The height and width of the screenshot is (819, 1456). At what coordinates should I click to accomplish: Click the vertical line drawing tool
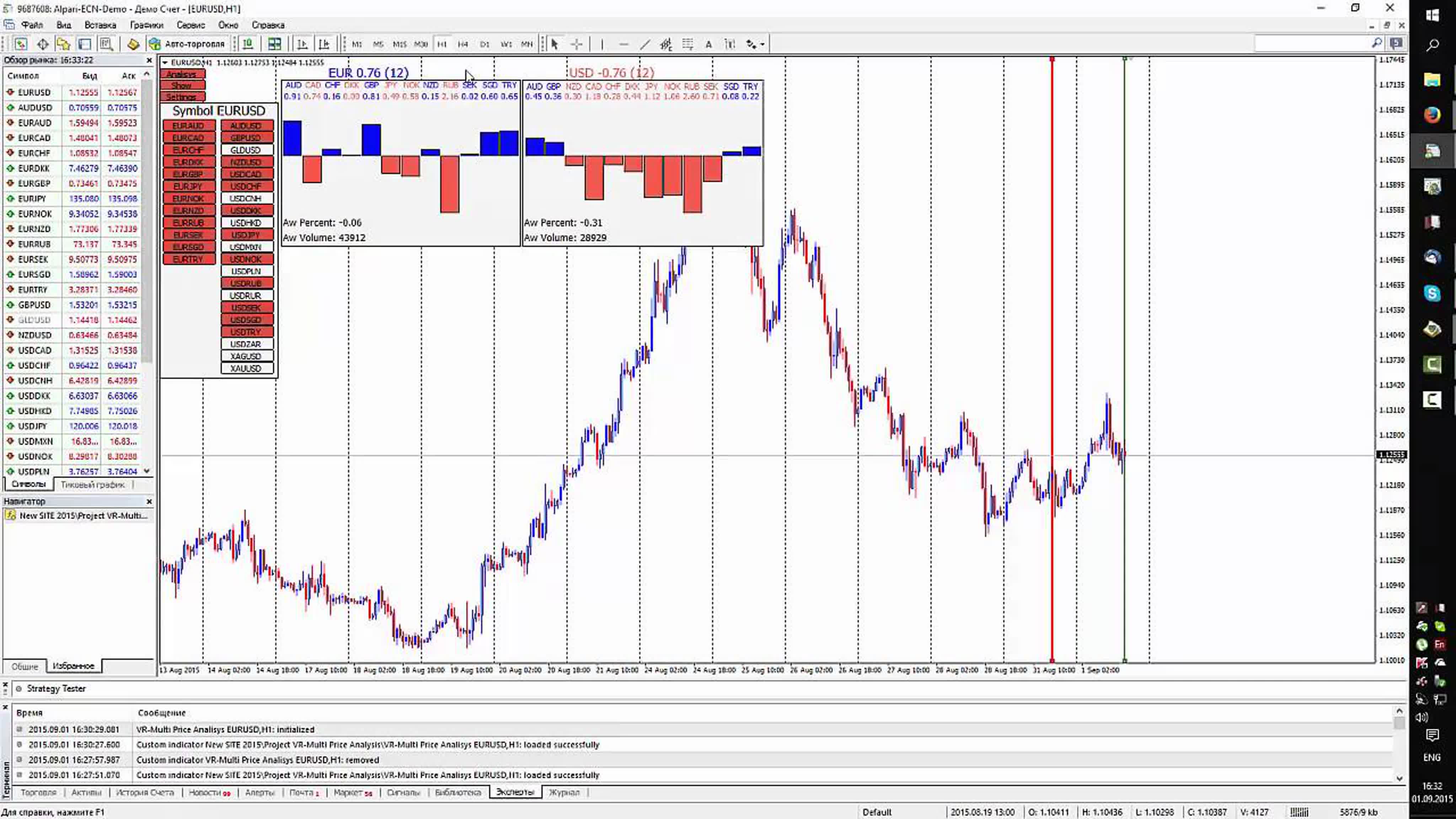602,44
